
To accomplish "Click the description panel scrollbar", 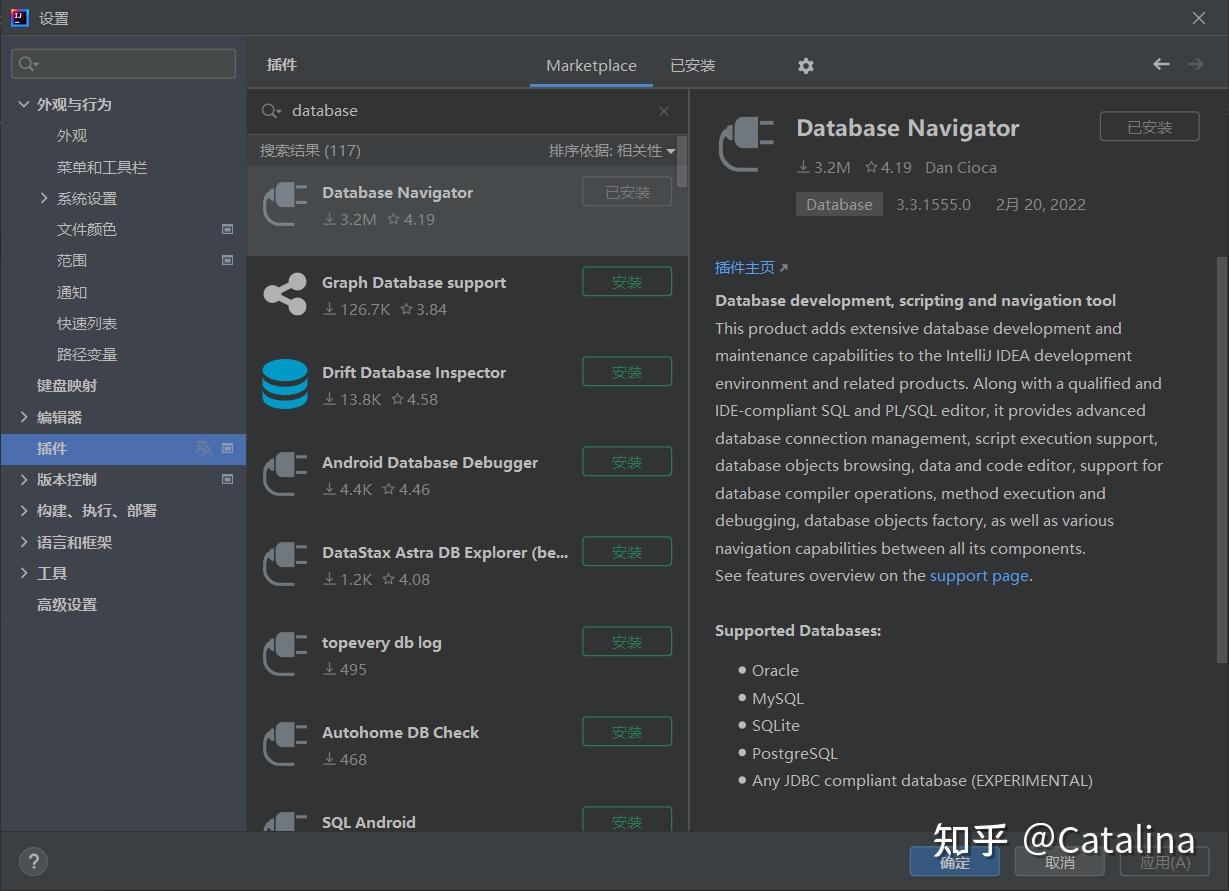I will click(1221, 459).
